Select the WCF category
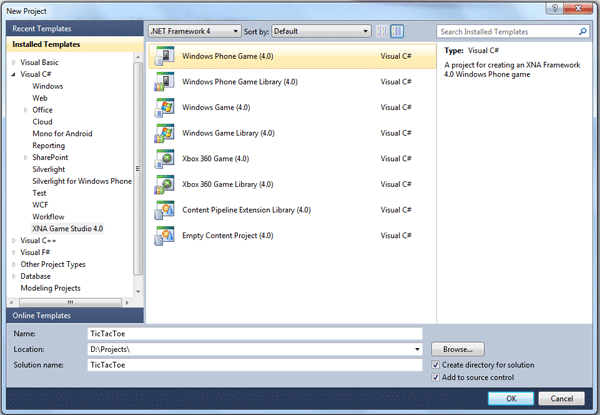 (40, 205)
